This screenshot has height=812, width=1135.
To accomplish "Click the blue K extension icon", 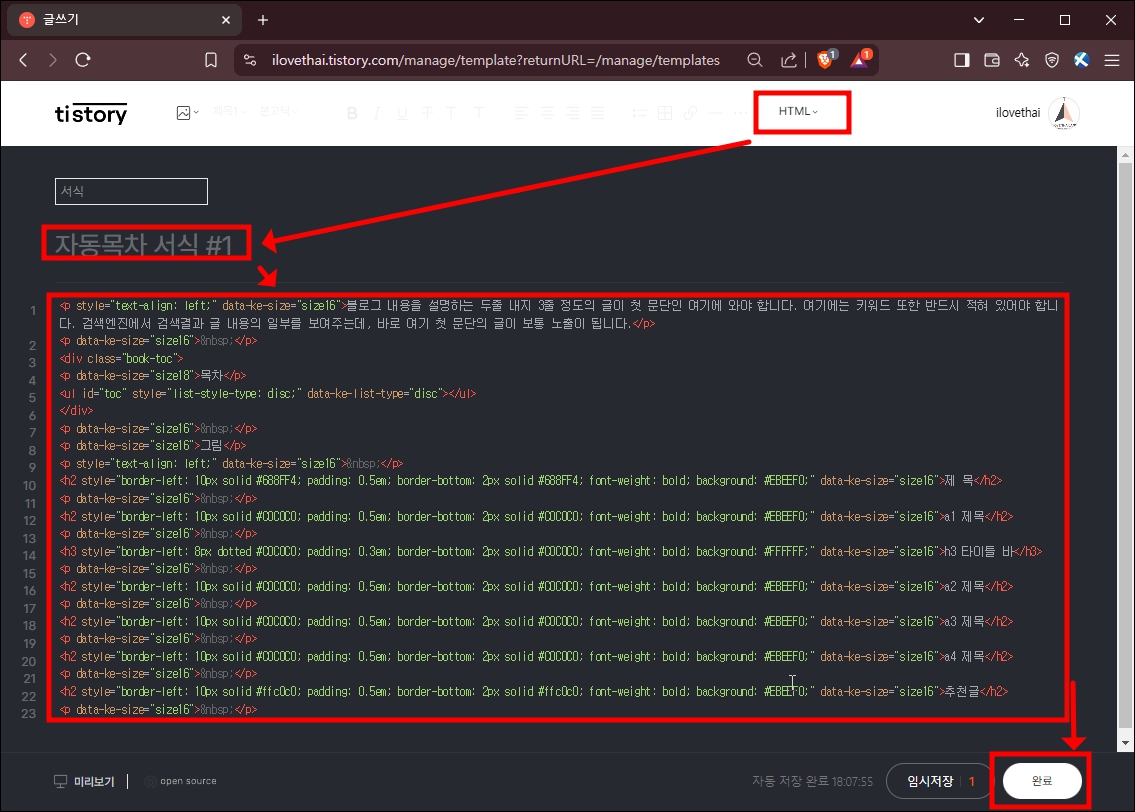I will coord(1081,60).
